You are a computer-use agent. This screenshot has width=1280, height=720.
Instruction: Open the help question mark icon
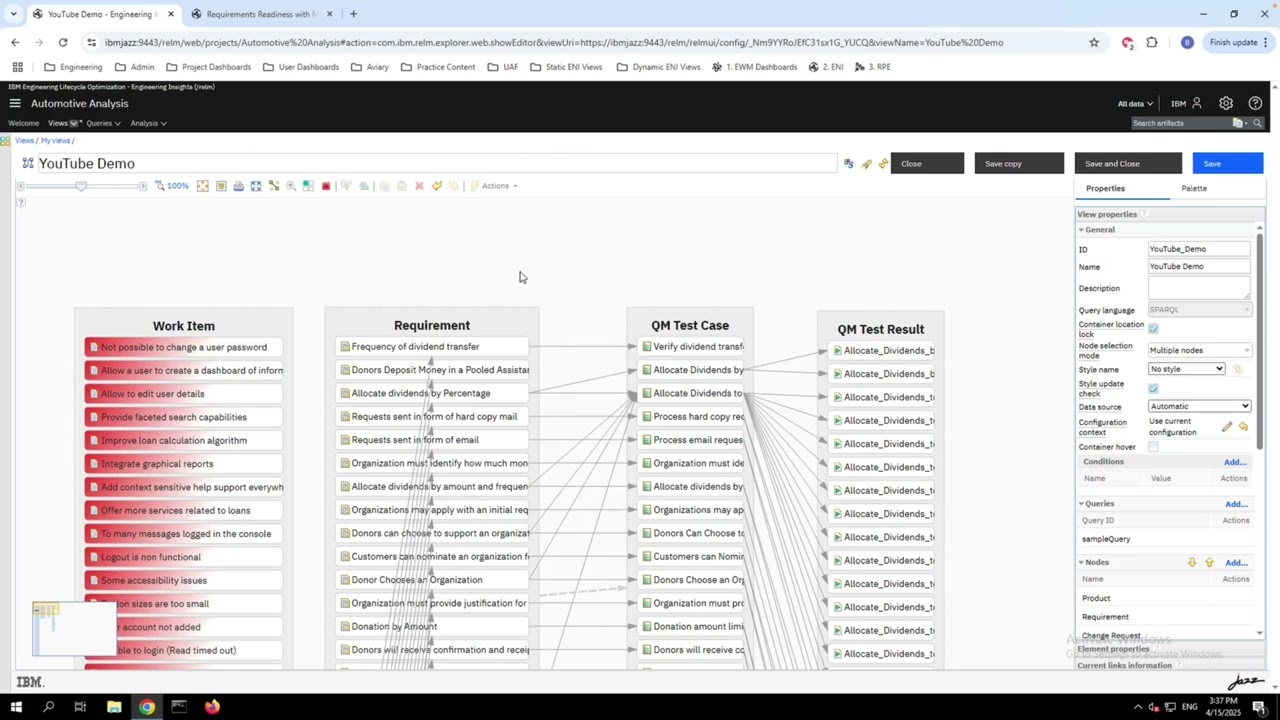pyautogui.click(x=1255, y=103)
